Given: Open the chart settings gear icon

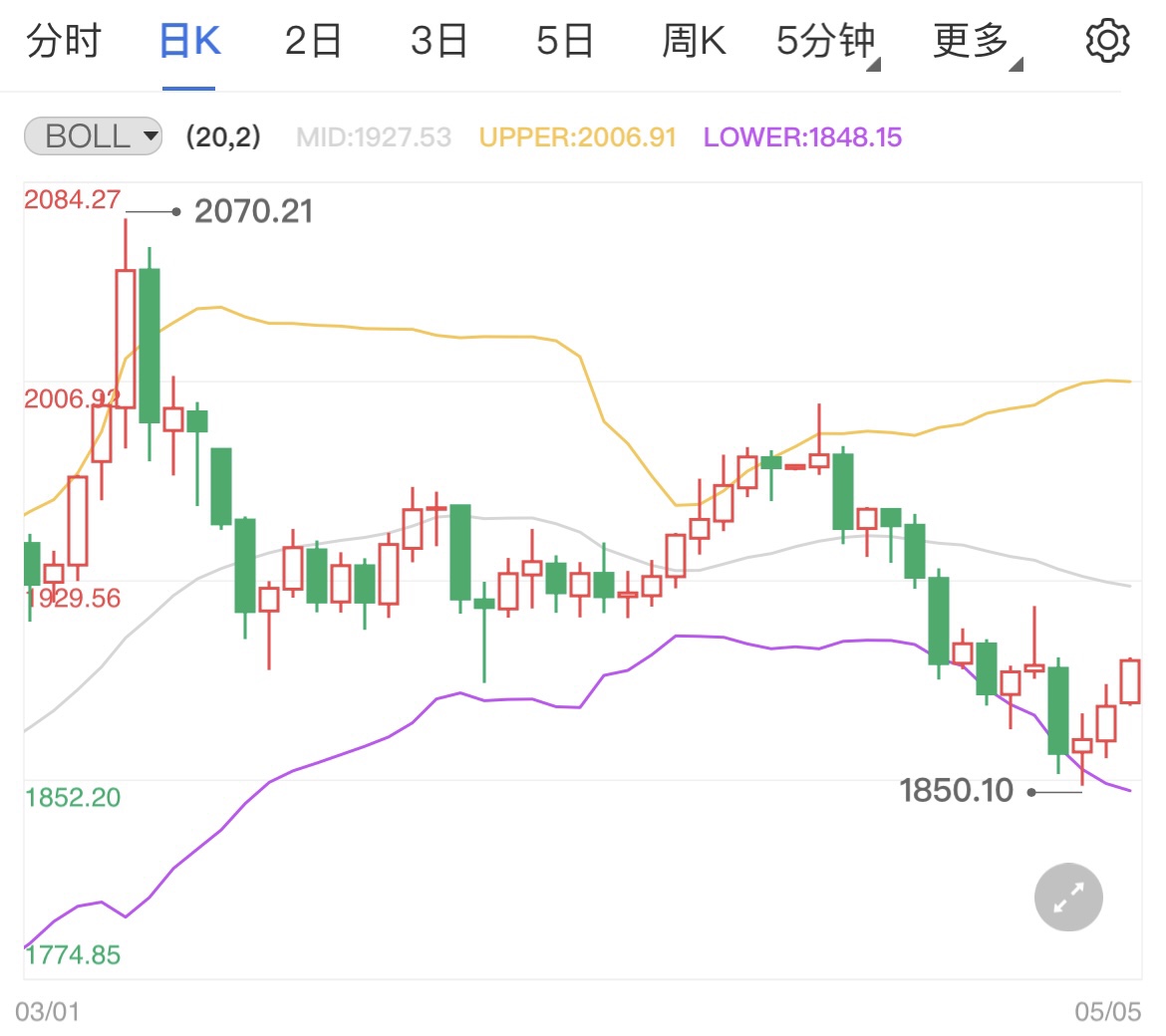Looking at the screenshot, I should click(x=1107, y=41).
